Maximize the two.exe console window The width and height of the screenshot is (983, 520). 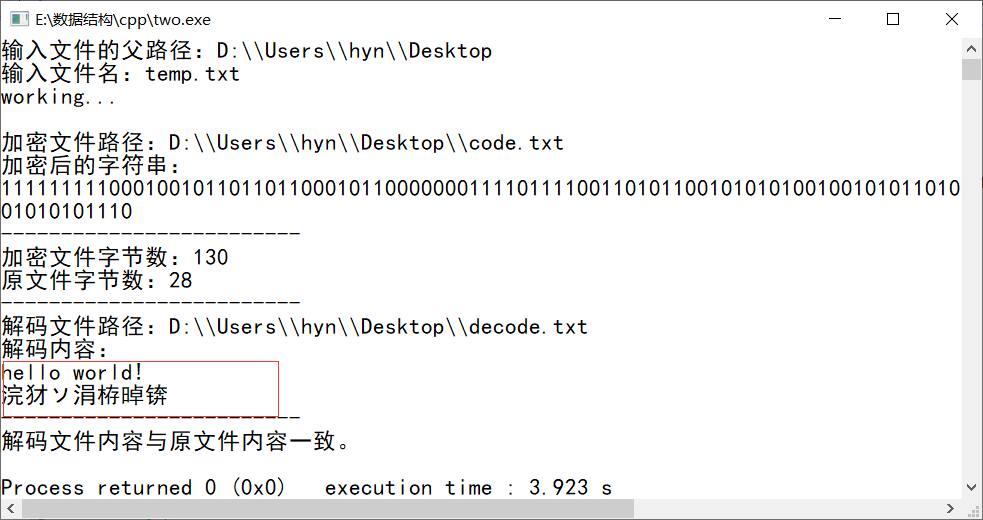893,19
